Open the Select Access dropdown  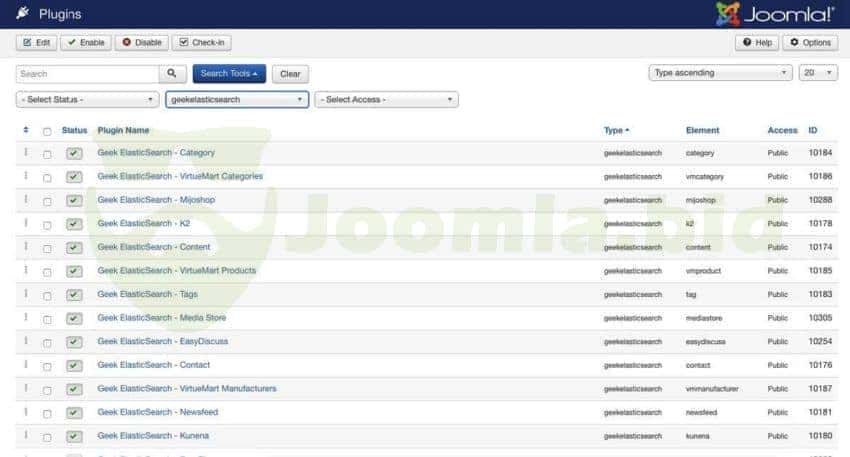point(387,100)
